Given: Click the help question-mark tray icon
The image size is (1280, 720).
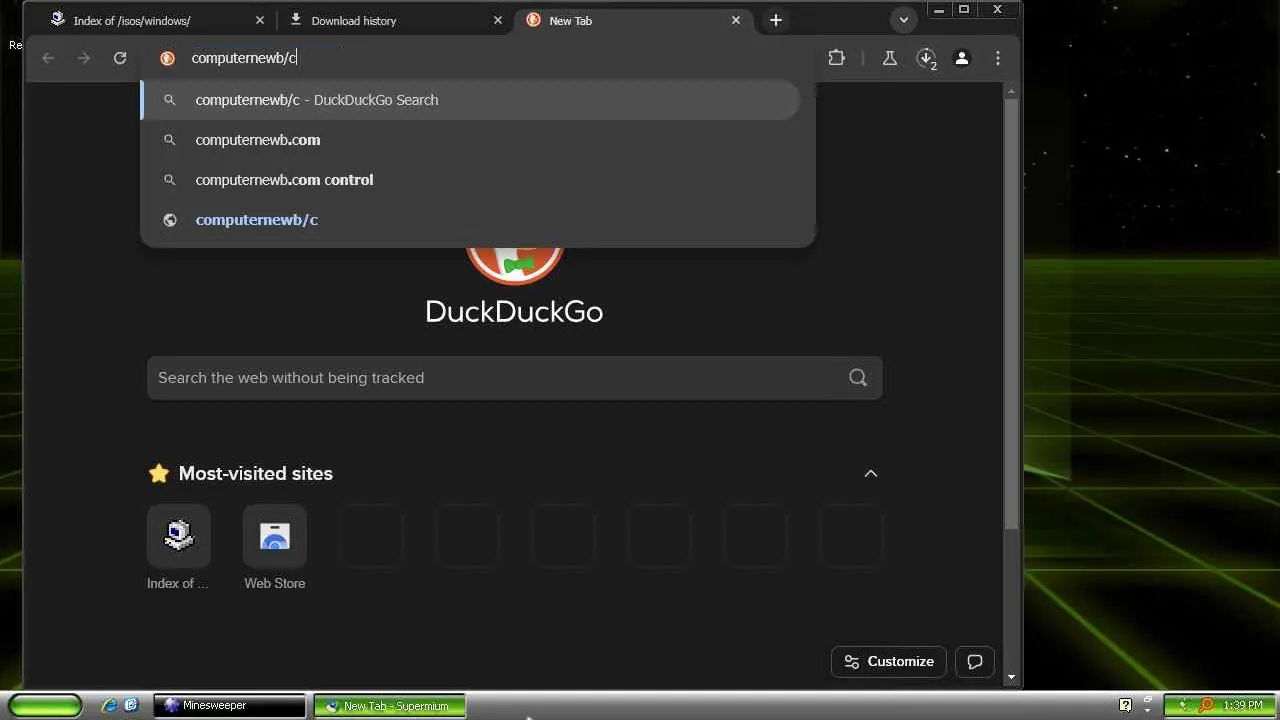Looking at the screenshot, I should tap(1125, 706).
